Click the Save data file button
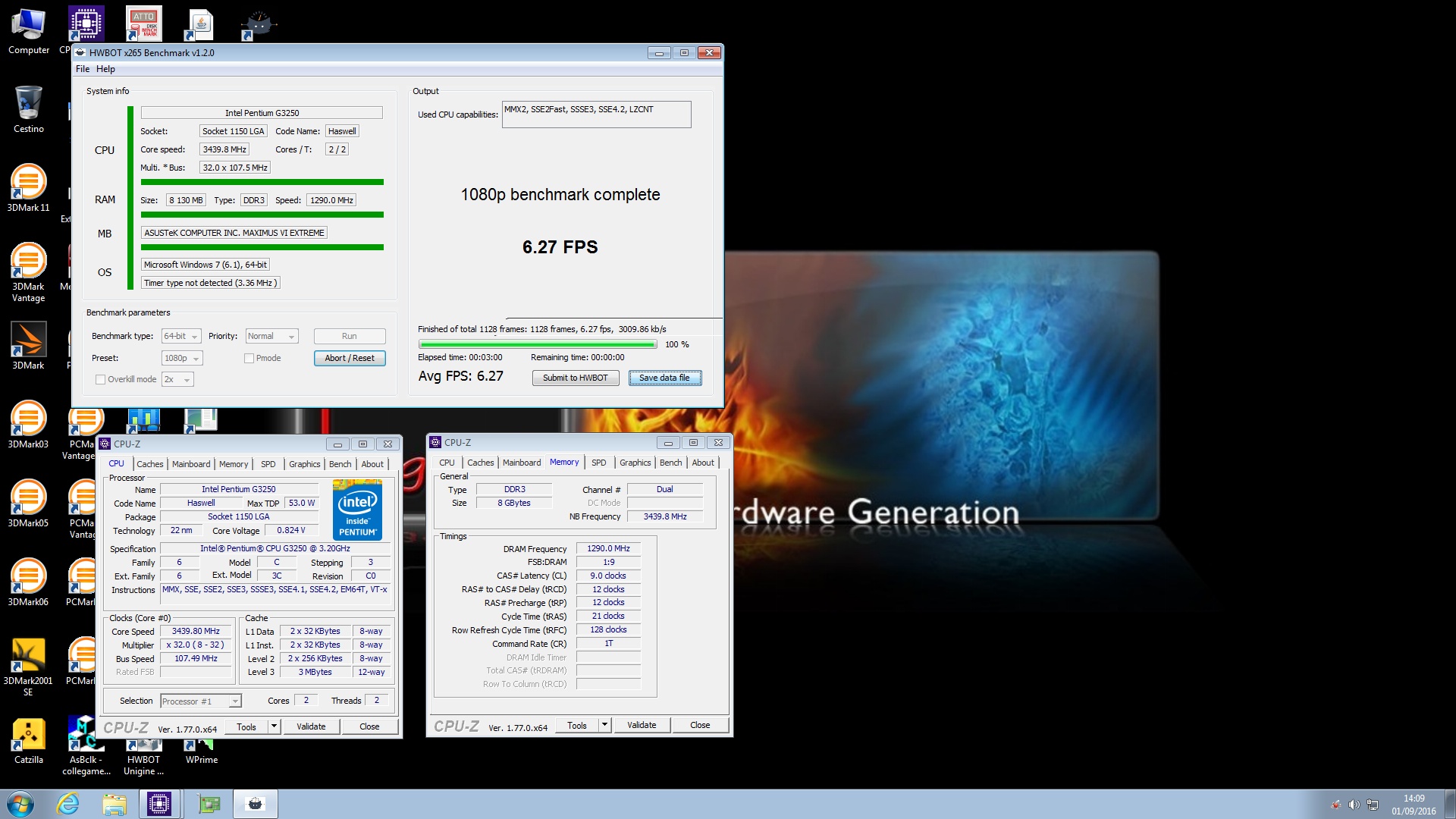Image resolution: width=1456 pixels, height=819 pixels. point(664,378)
